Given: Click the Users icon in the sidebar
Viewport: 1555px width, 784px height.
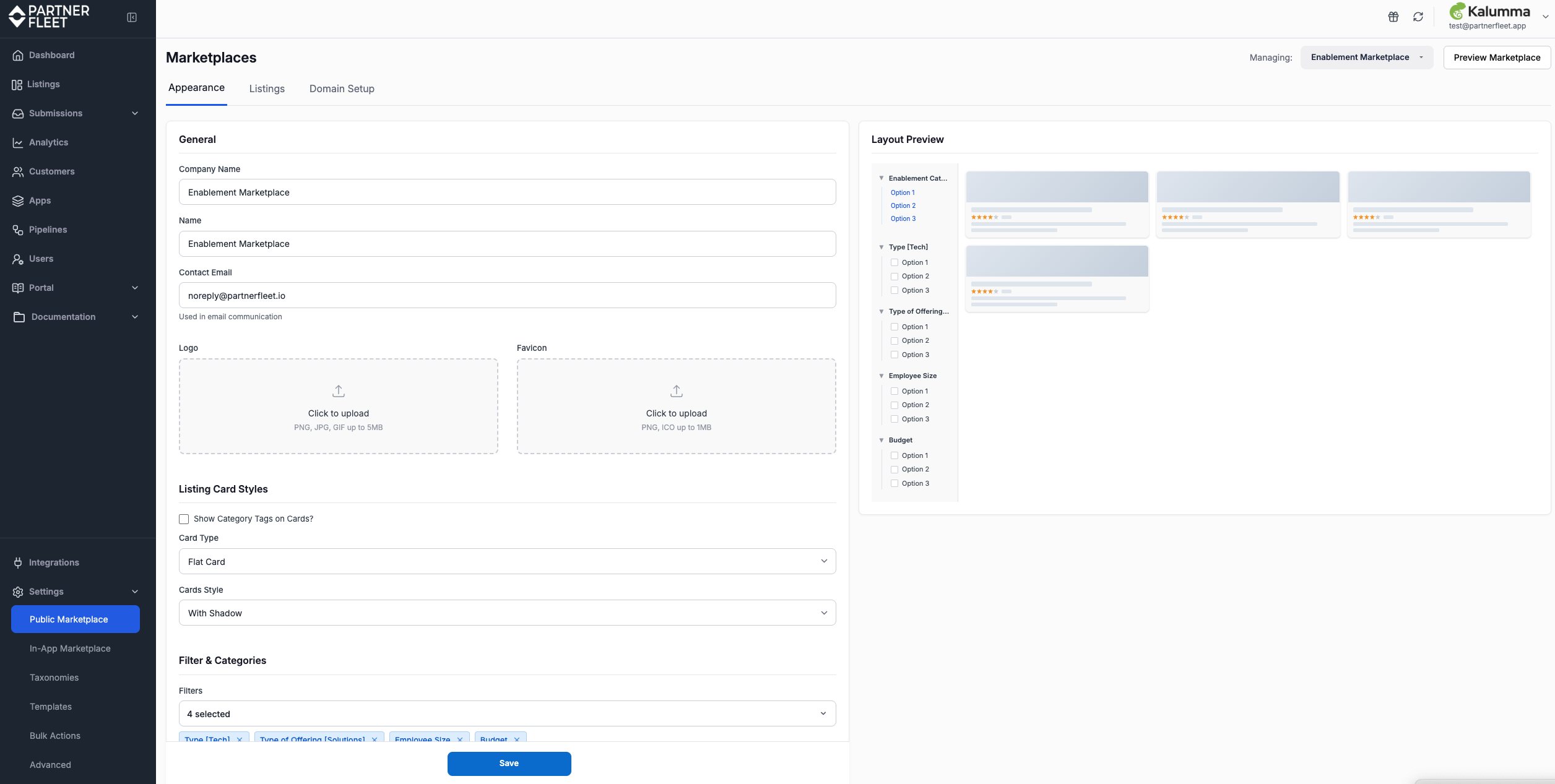Looking at the screenshot, I should (18, 259).
